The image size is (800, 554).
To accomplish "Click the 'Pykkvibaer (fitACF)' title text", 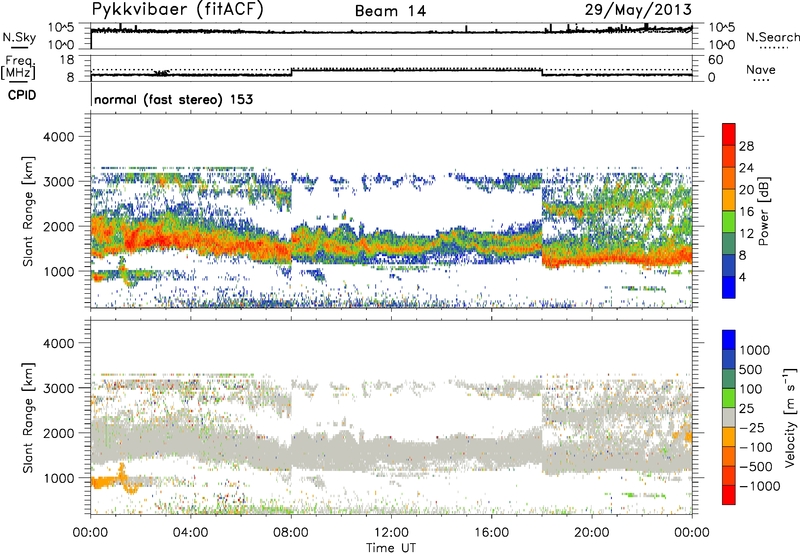I will (177, 10).
